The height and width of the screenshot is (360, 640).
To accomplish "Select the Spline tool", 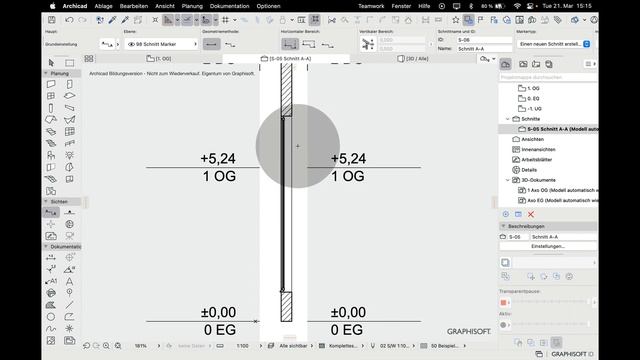I will click(51, 329).
